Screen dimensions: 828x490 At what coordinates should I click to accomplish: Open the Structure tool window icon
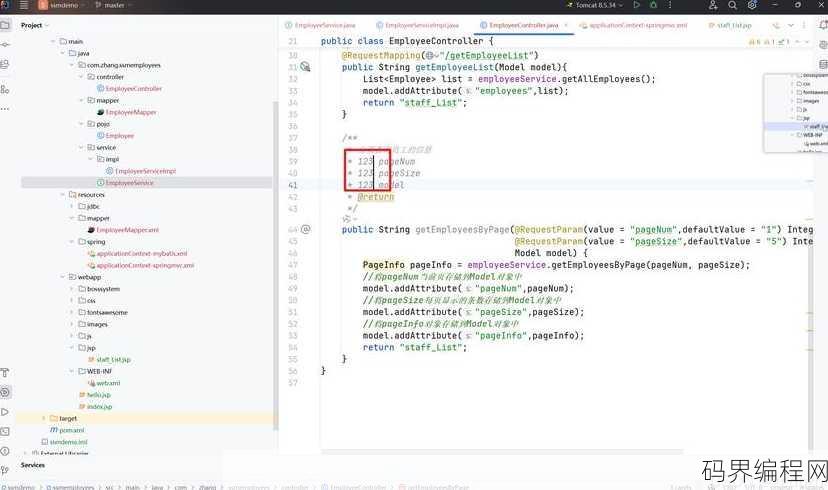coord(5,89)
